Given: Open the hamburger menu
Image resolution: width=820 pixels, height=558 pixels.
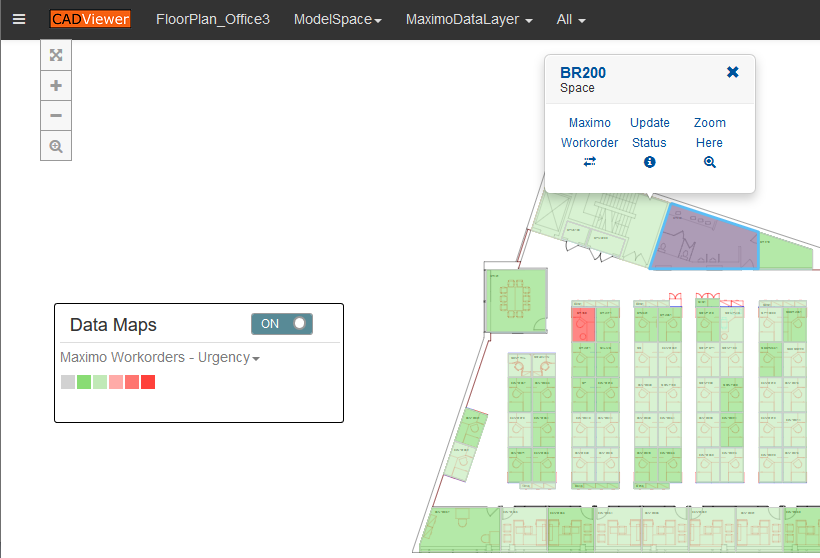Looking at the screenshot, I should 19,19.
